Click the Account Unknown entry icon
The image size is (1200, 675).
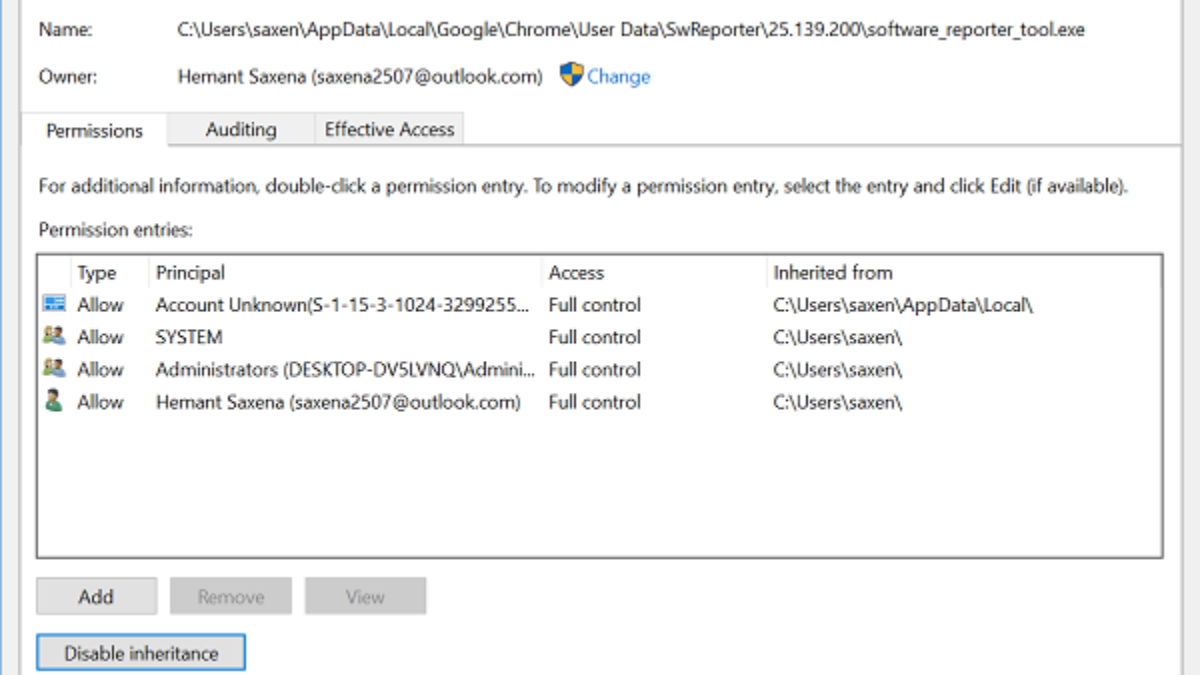click(x=54, y=304)
